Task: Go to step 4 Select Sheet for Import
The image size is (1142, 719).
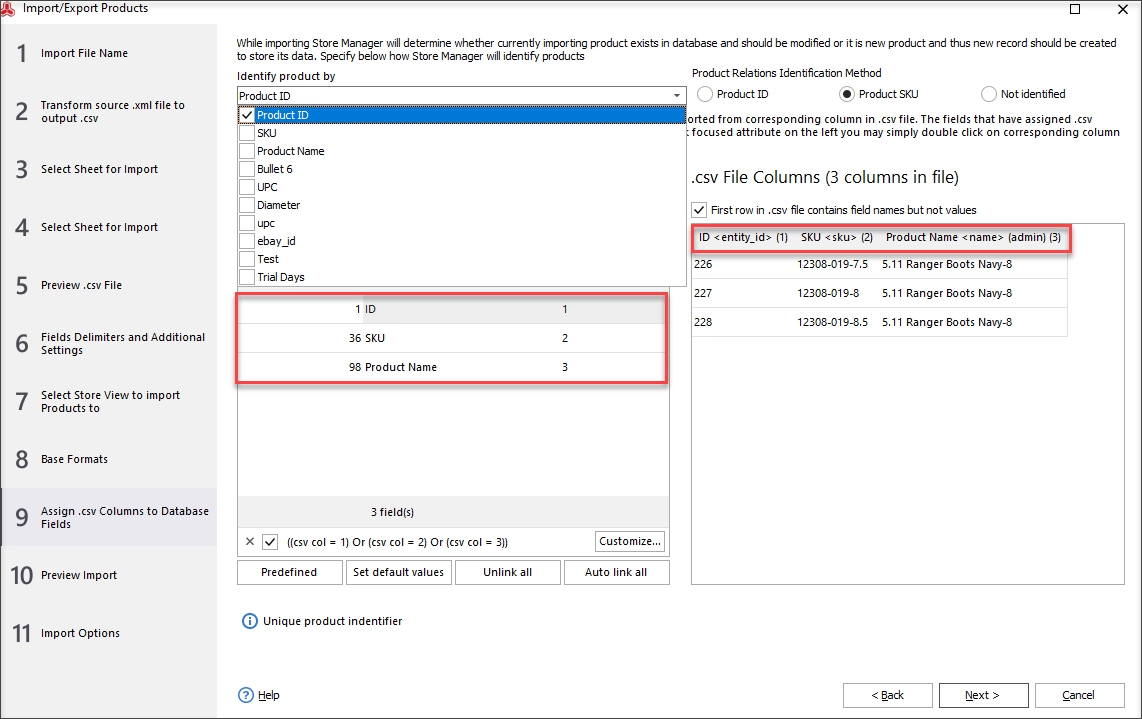Action: pos(109,227)
